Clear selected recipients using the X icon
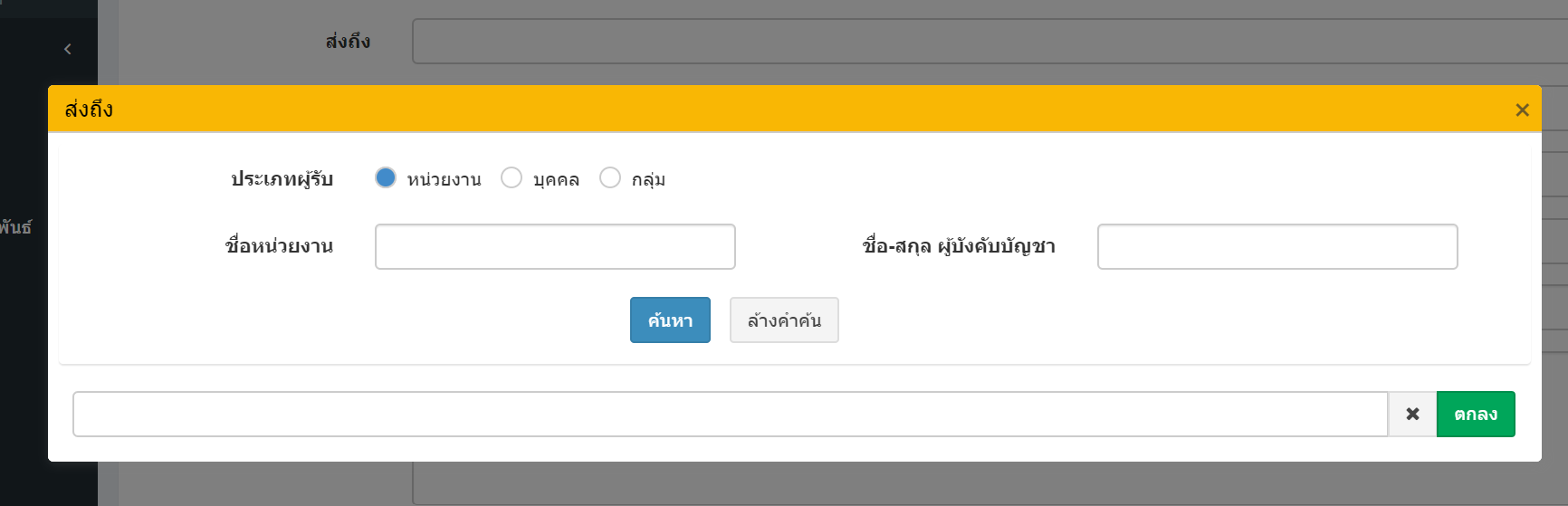 pos(1412,414)
